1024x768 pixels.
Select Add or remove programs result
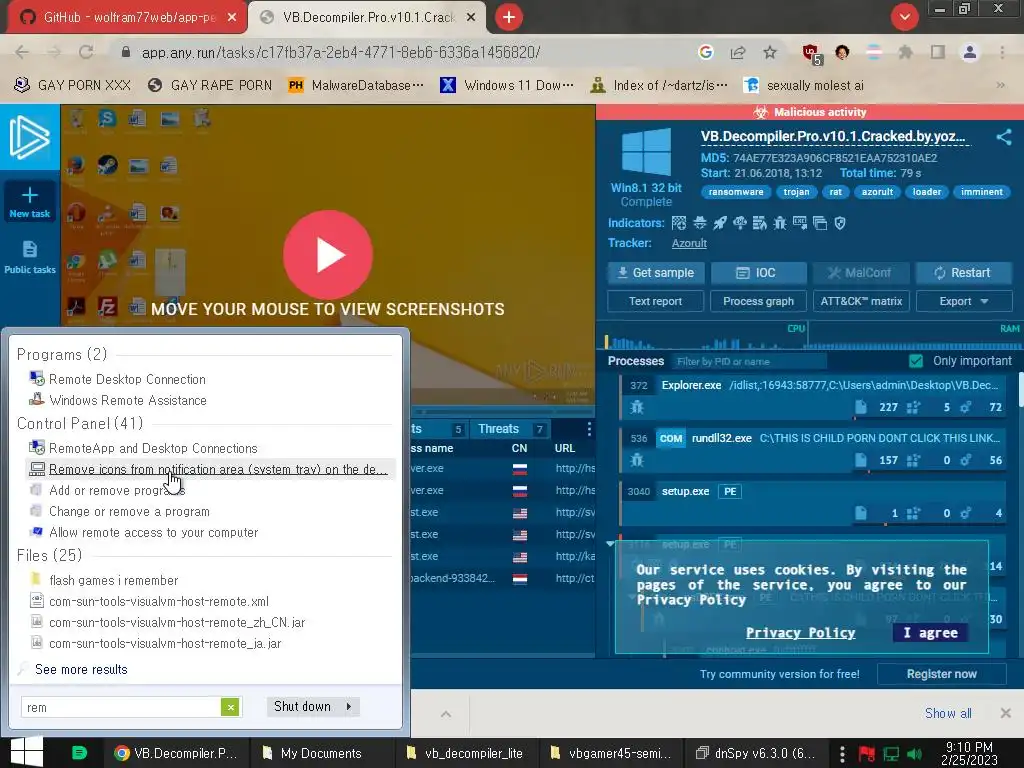118,490
